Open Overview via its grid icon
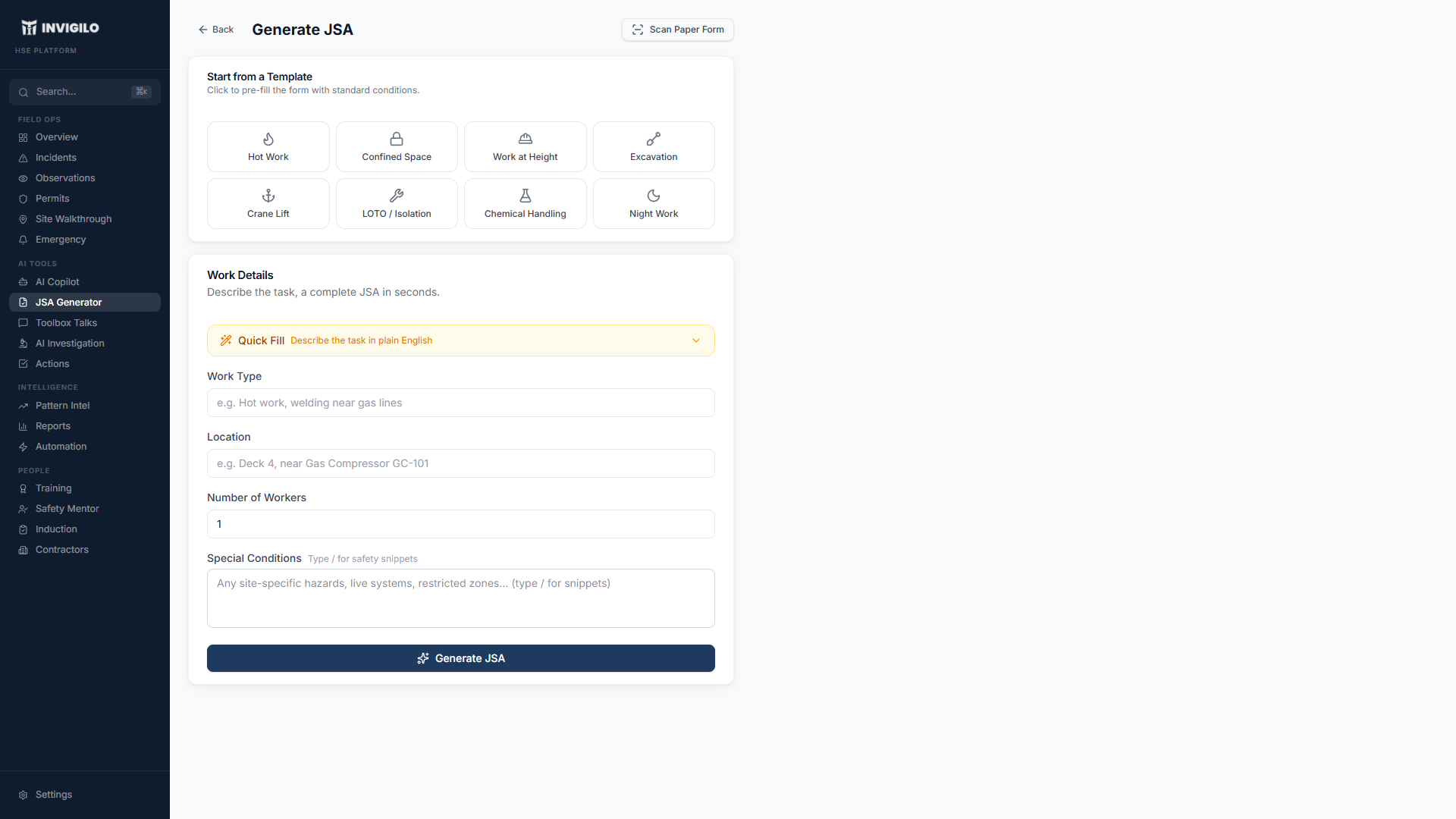 24,138
